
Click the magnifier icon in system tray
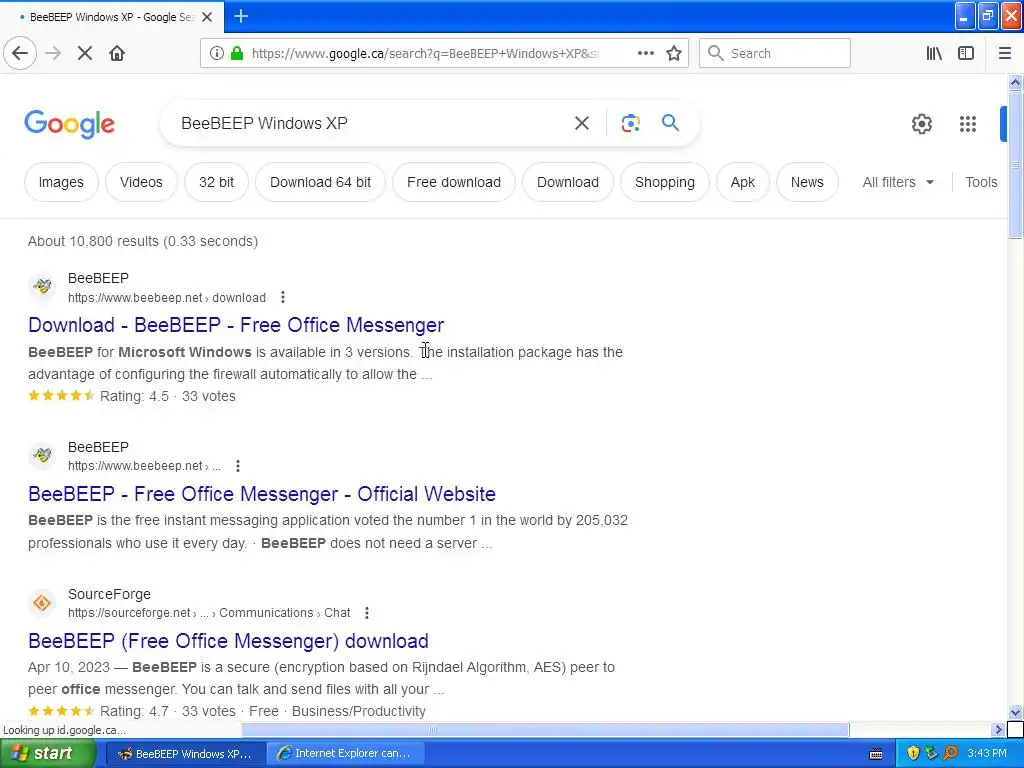pos(951,753)
